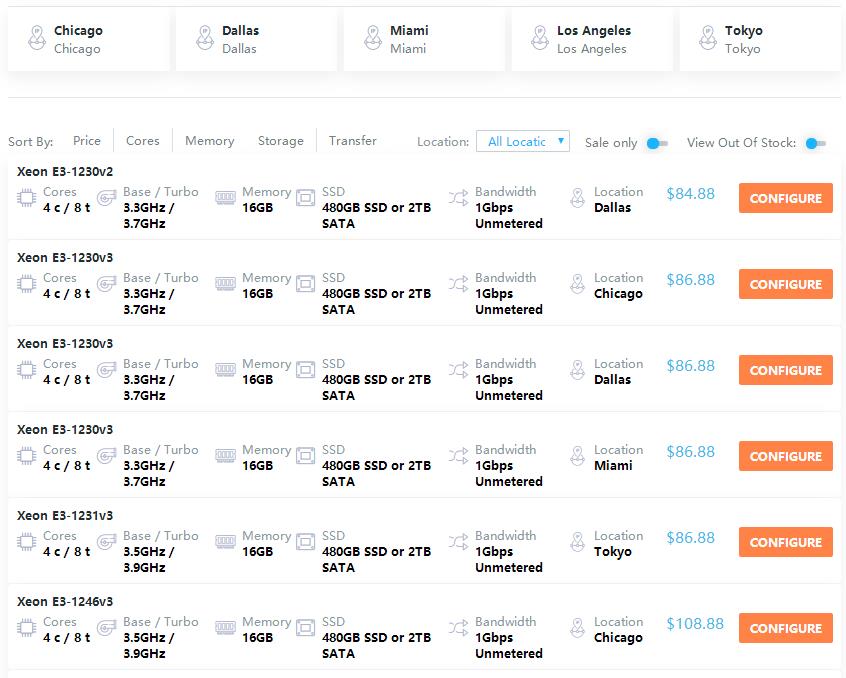This screenshot has width=846, height=678.
Task: Select the Dallas location card
Action: [256, 39]
